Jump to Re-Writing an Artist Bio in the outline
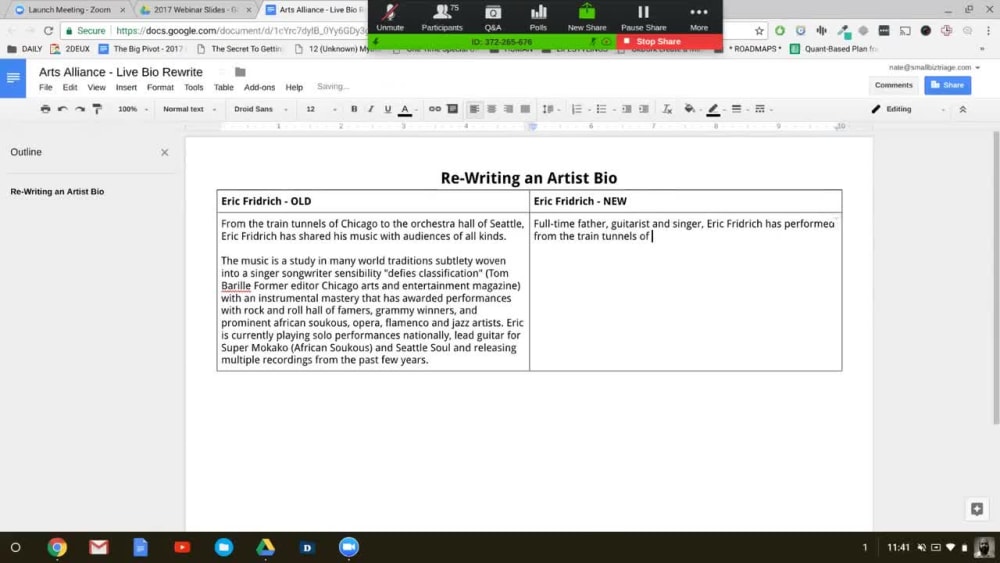Image resolution: width=1000 pixels, height=563 pixels. (x=57, y=191)
